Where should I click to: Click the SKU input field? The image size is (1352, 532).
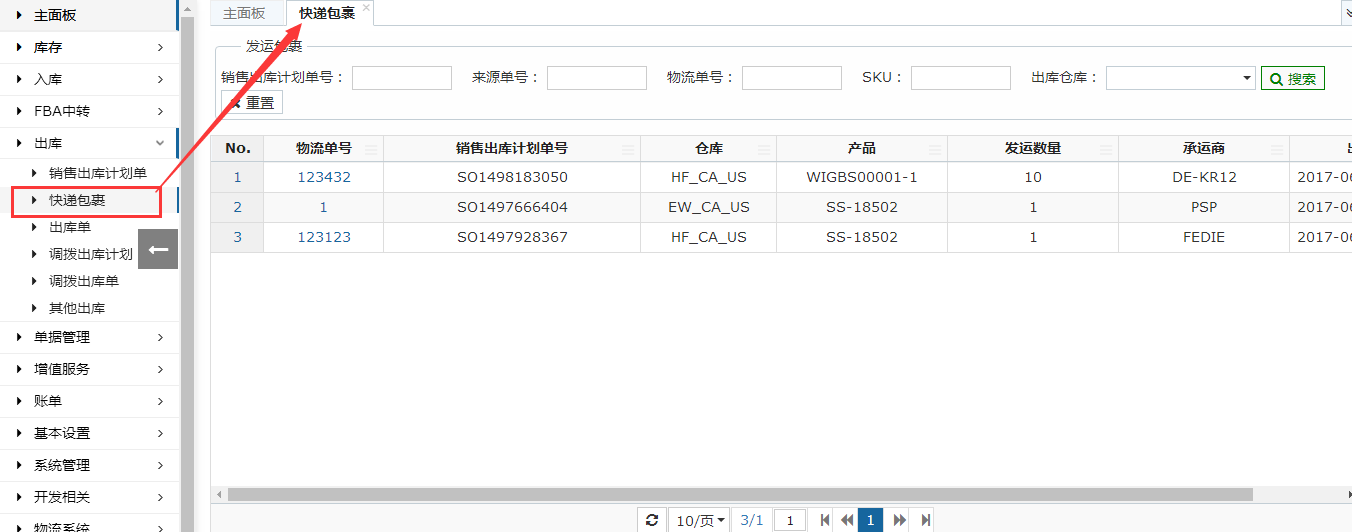pyautogui.click(x=961, y=78)
